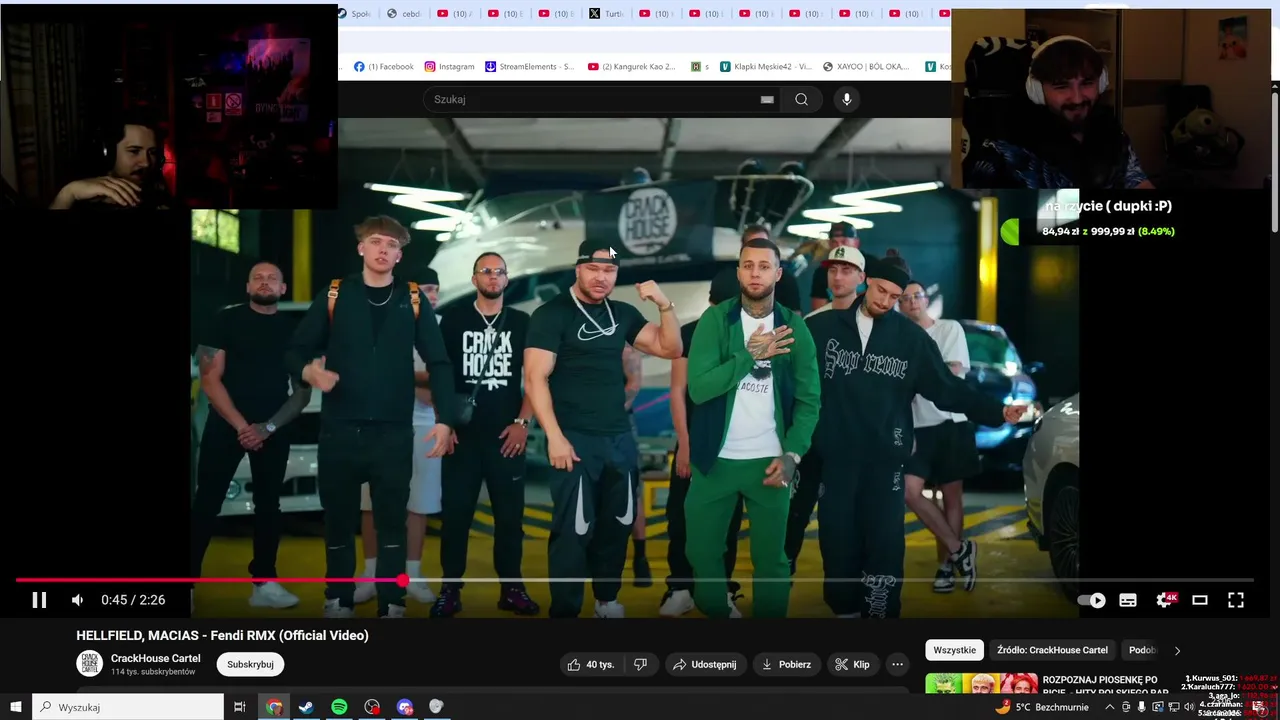Viewport: 1280px width, 720px height.
Task: Open the 'Klapki Męskie42' Vinted bookmark
Action: tap(766, 66)
